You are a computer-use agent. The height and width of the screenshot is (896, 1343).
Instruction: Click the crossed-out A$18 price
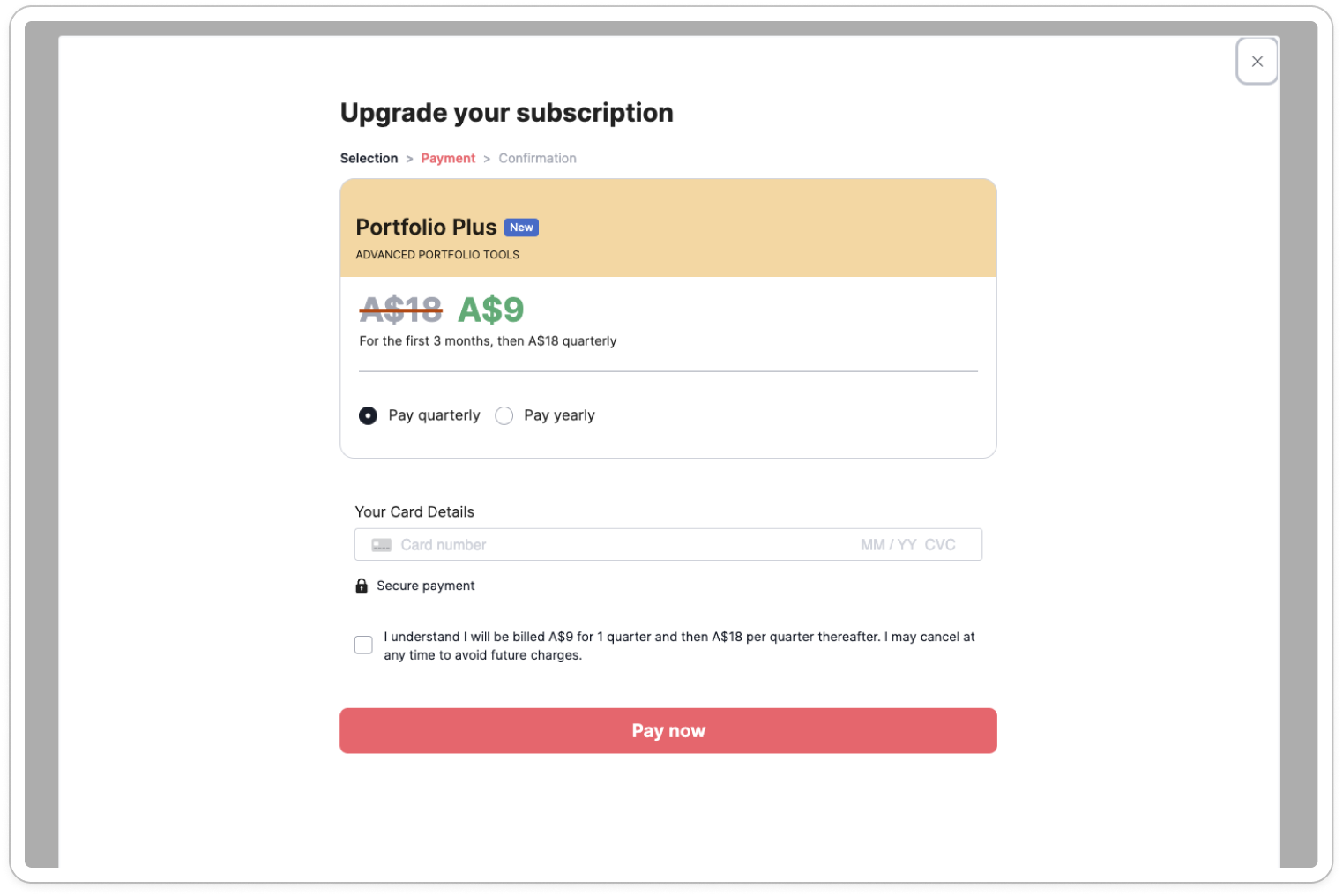click(400, 310)
